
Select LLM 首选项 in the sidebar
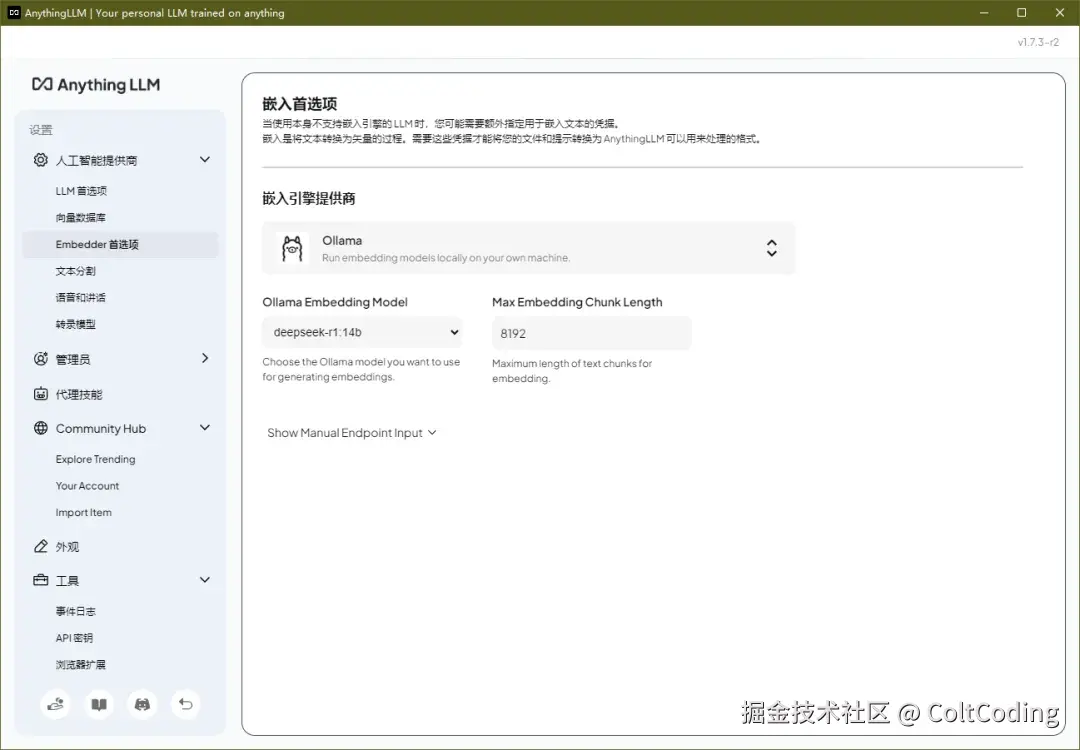(x=81, y=191)
